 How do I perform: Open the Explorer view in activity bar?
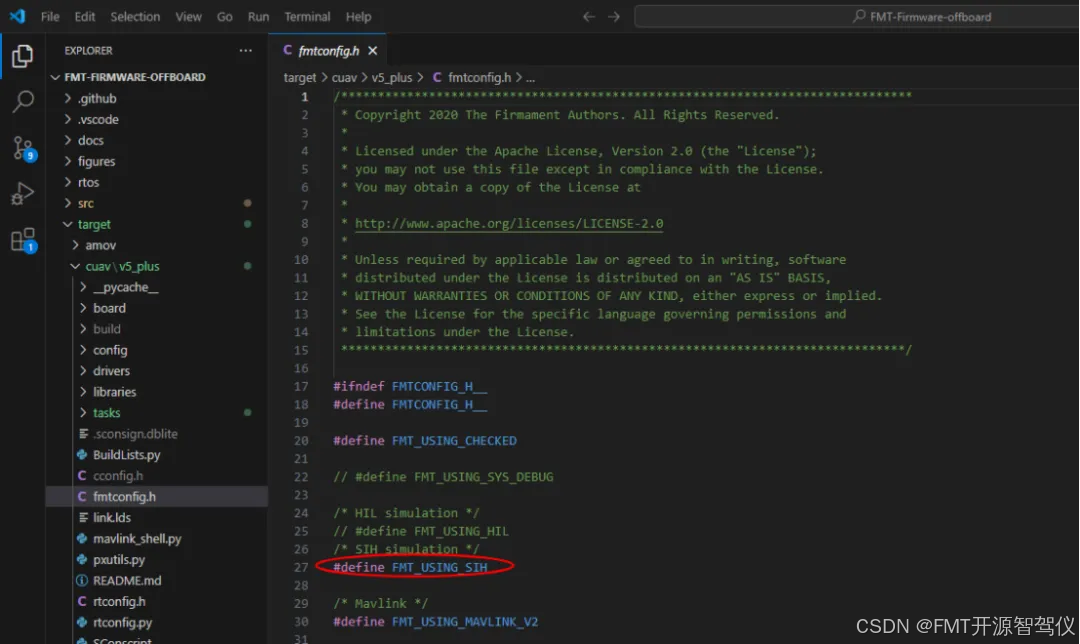click(x=22, y=56)
